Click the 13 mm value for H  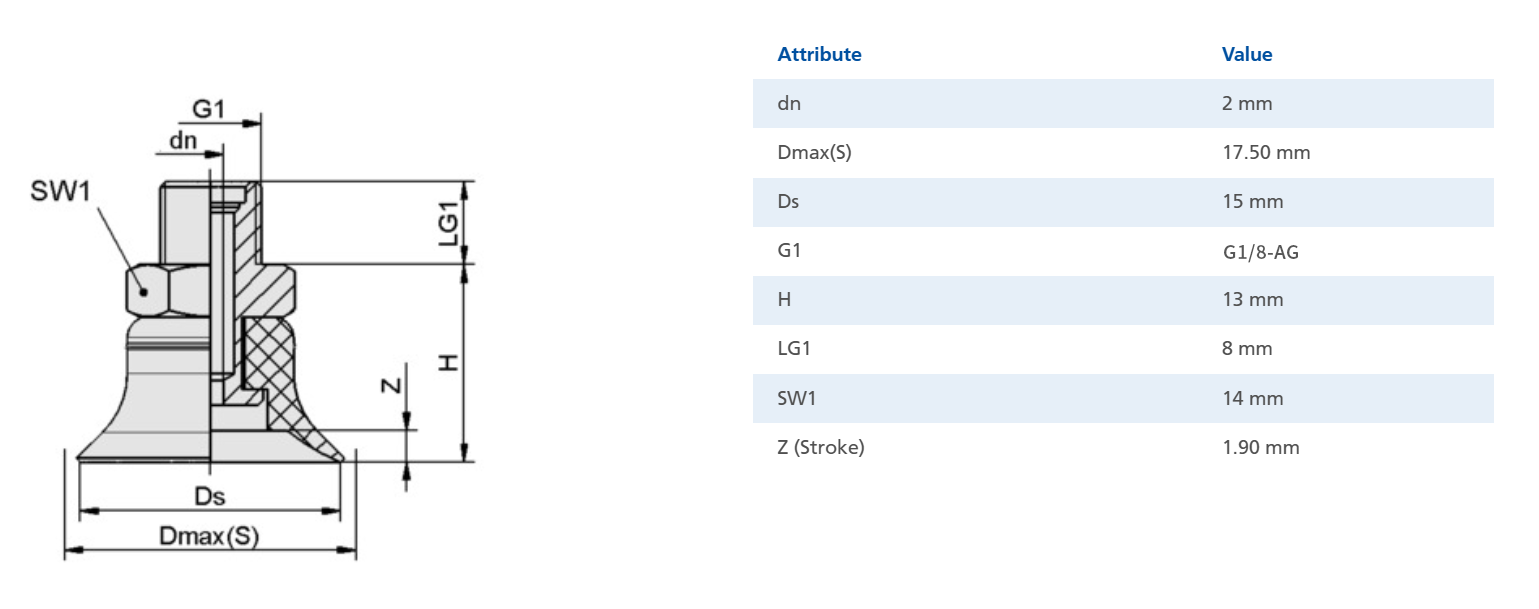1252,300
